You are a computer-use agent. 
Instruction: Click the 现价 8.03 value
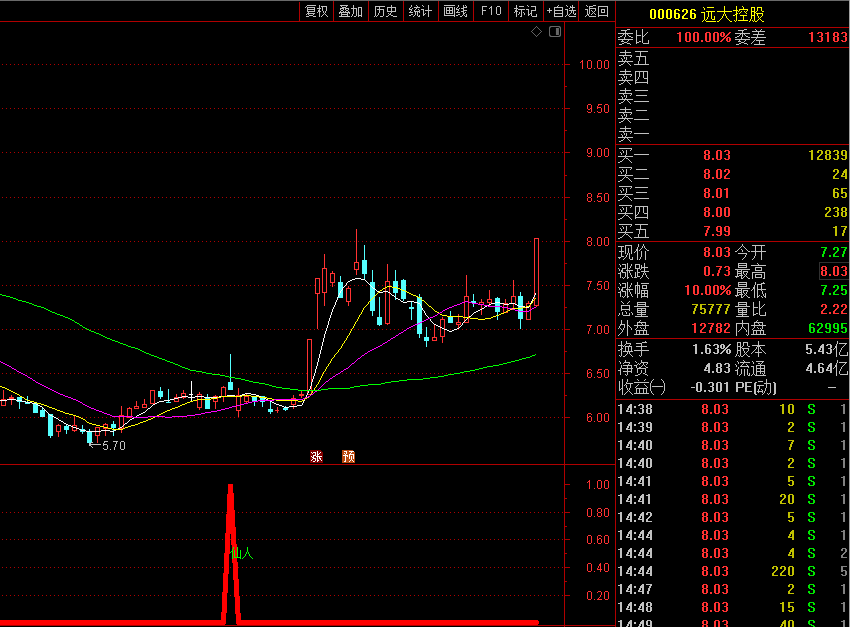tap(717, 253)
